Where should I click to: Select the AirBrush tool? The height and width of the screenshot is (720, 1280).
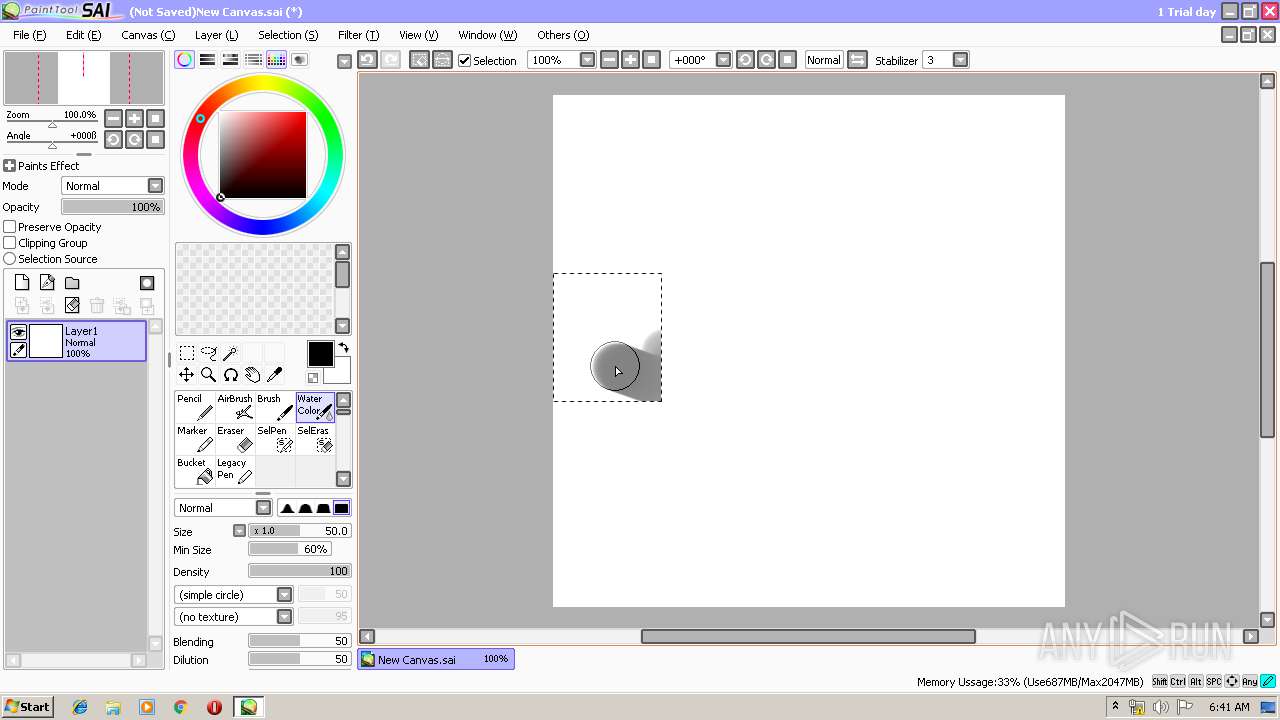(235, 407)
